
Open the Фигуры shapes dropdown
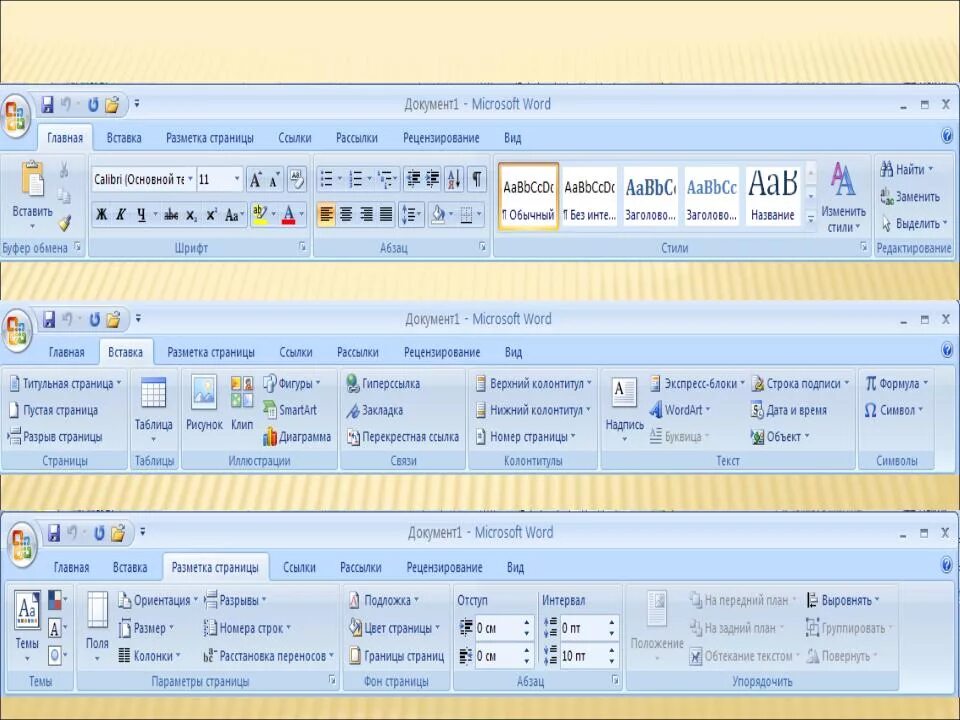click(292, 383)
